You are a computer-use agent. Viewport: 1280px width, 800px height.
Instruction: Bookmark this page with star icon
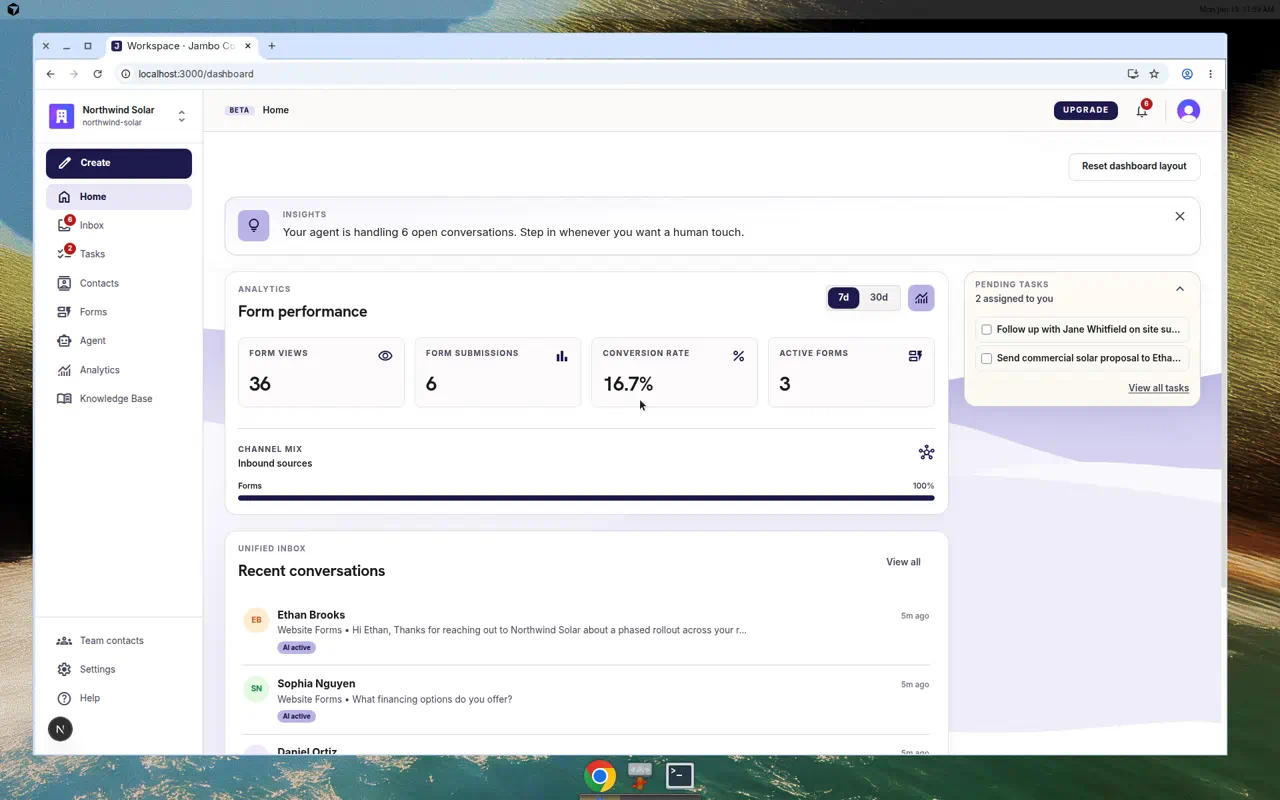[x=1154, y=74]
